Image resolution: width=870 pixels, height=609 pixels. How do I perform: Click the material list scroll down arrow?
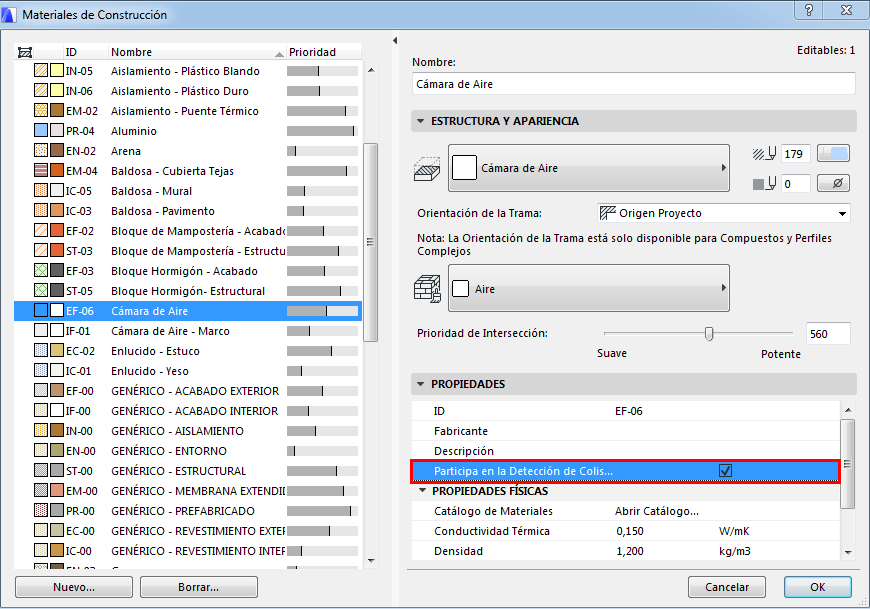371,561
